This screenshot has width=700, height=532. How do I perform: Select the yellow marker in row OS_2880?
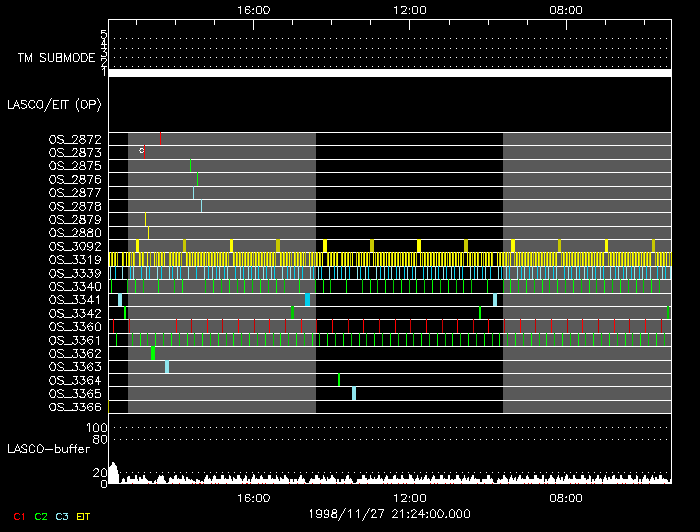[x=148, y=233]
